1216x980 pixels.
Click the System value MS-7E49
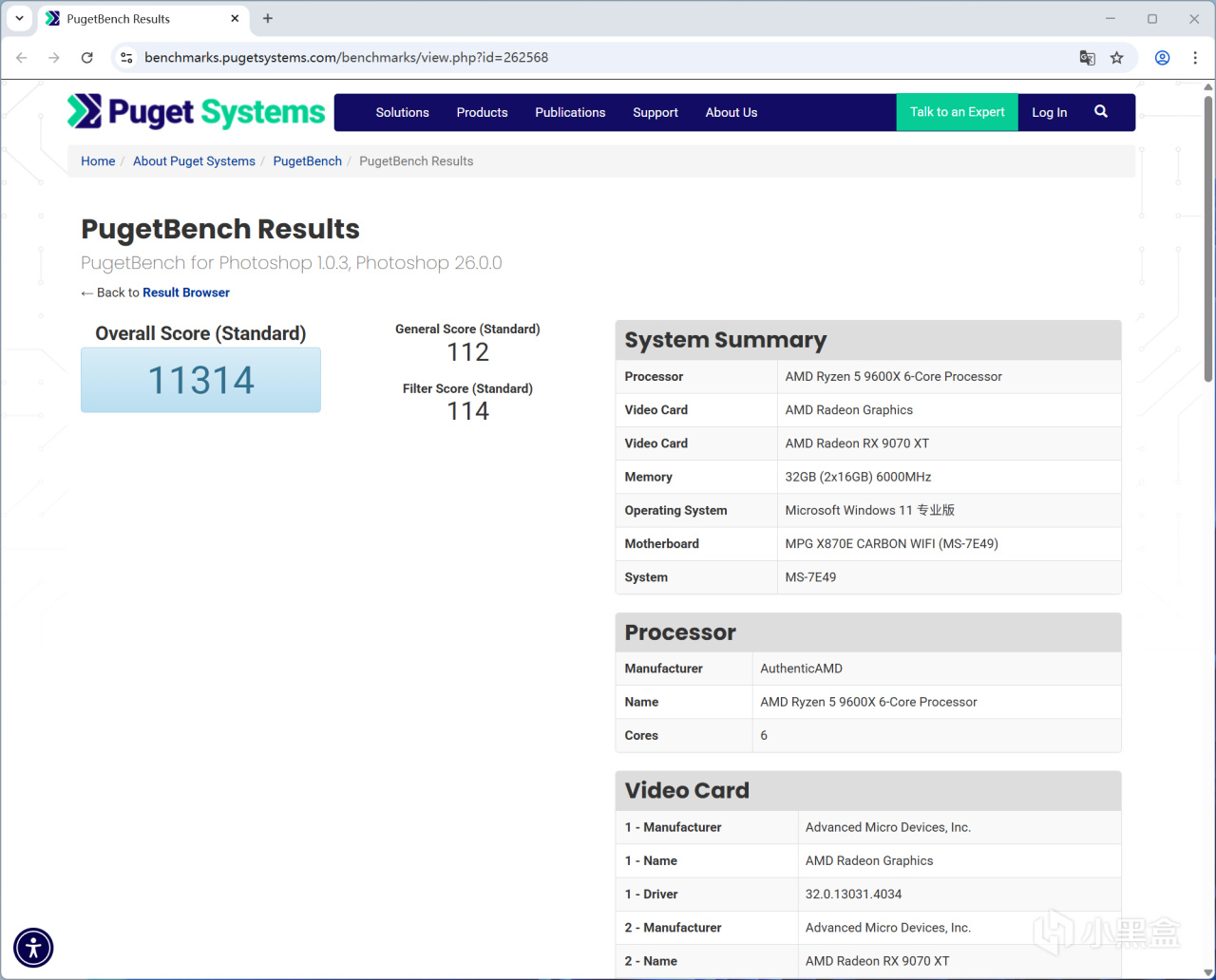[x=810, y=577]
